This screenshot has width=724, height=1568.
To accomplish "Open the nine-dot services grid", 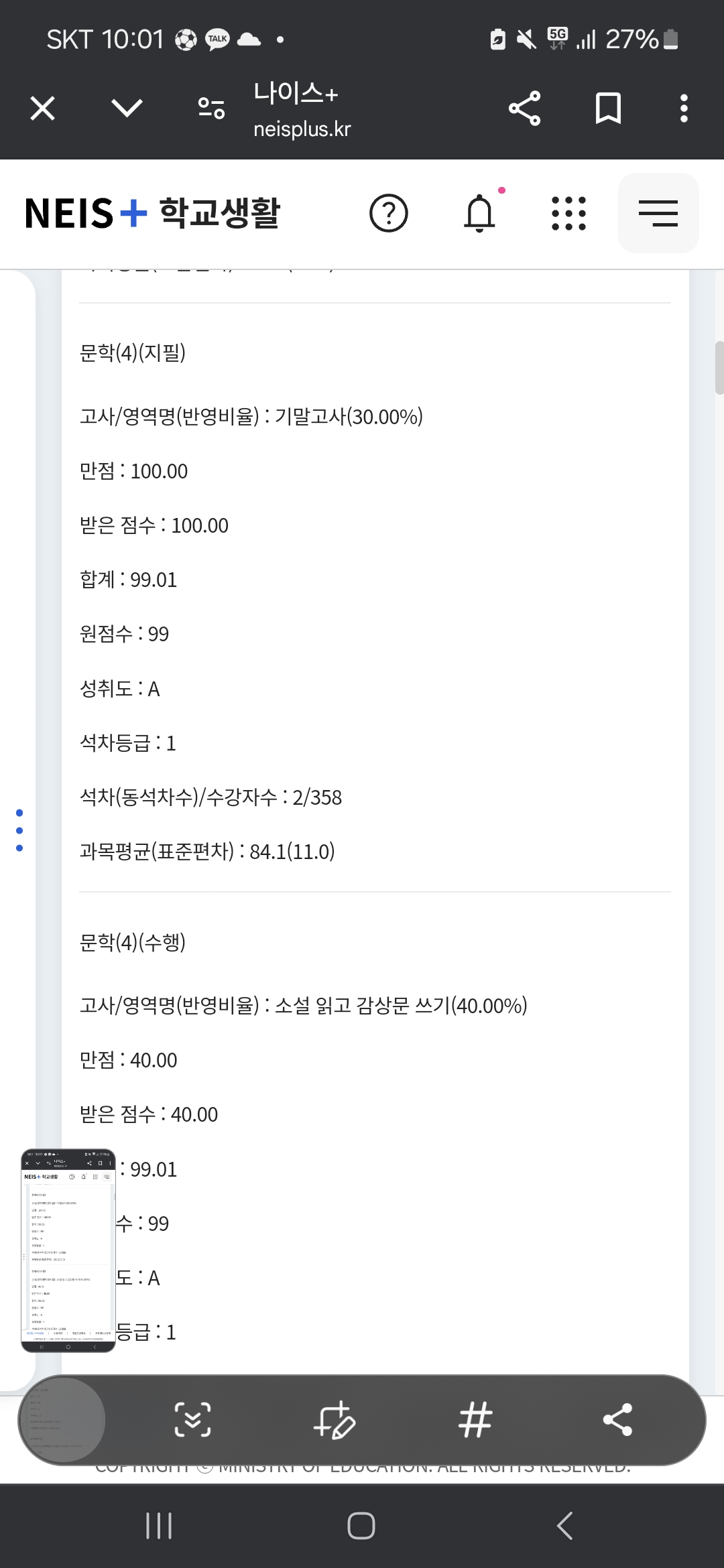I will click(568, 213).
